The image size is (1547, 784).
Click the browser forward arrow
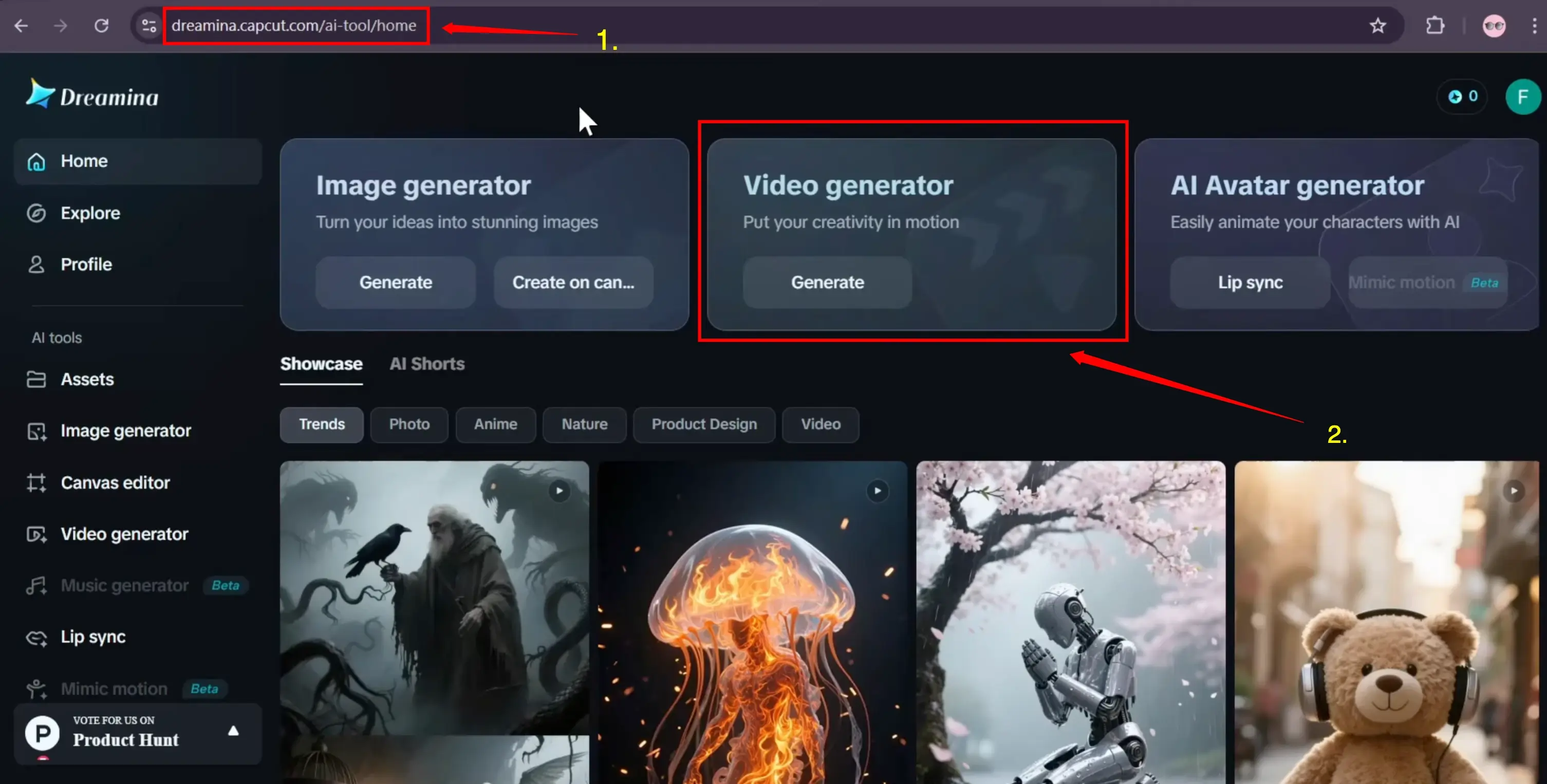click(61, 26)
